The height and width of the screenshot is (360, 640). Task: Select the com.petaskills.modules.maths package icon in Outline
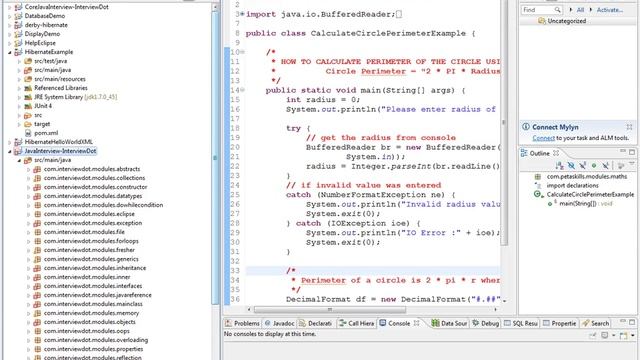click(x=538, y=177)
